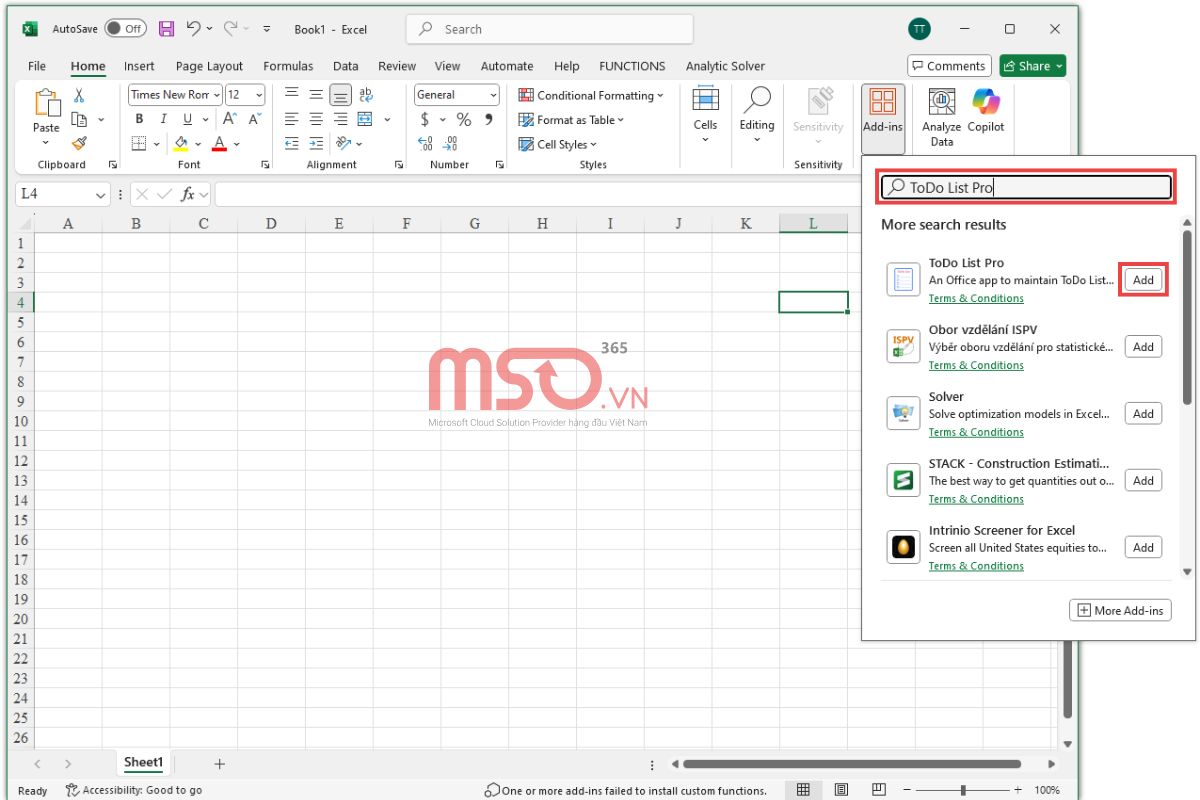The height and width of the screenshot is (800, 1200).
Task: Switch to the Formulas tab
Action: click(x=288, y=66)
